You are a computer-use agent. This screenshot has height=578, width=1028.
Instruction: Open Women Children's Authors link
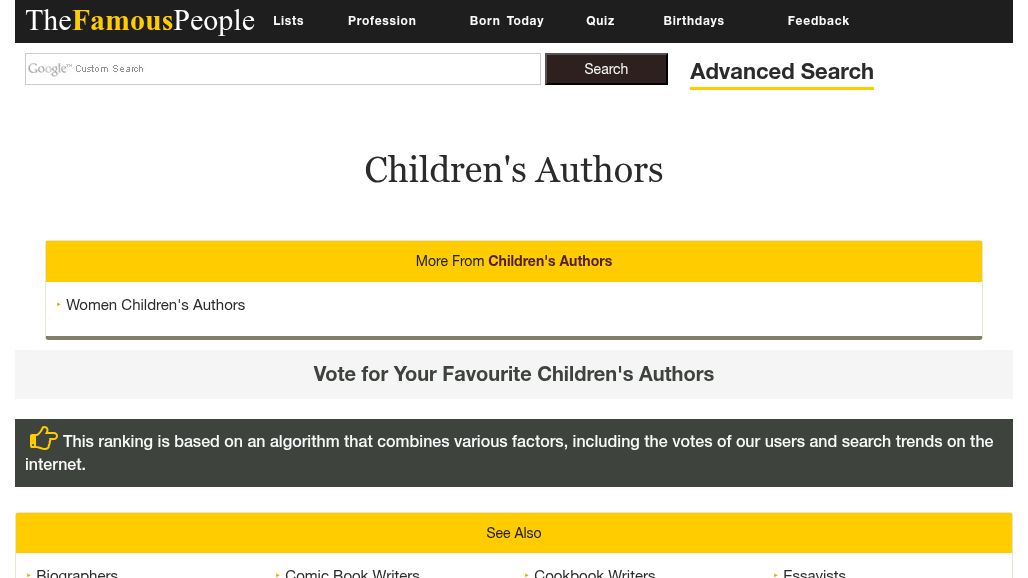tap(155, 305)
